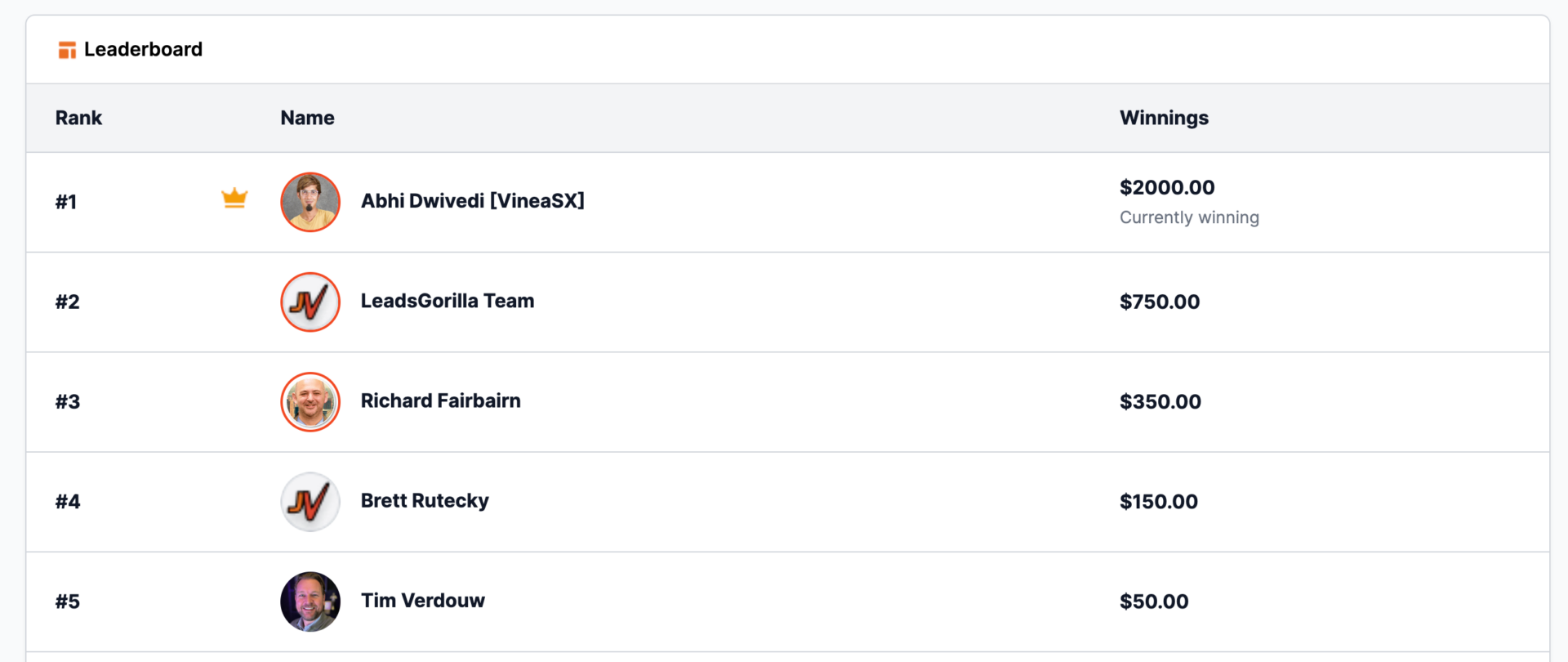
Task: Open Richard Fairbairn's profile picture
Action: [x=310, y=401]
